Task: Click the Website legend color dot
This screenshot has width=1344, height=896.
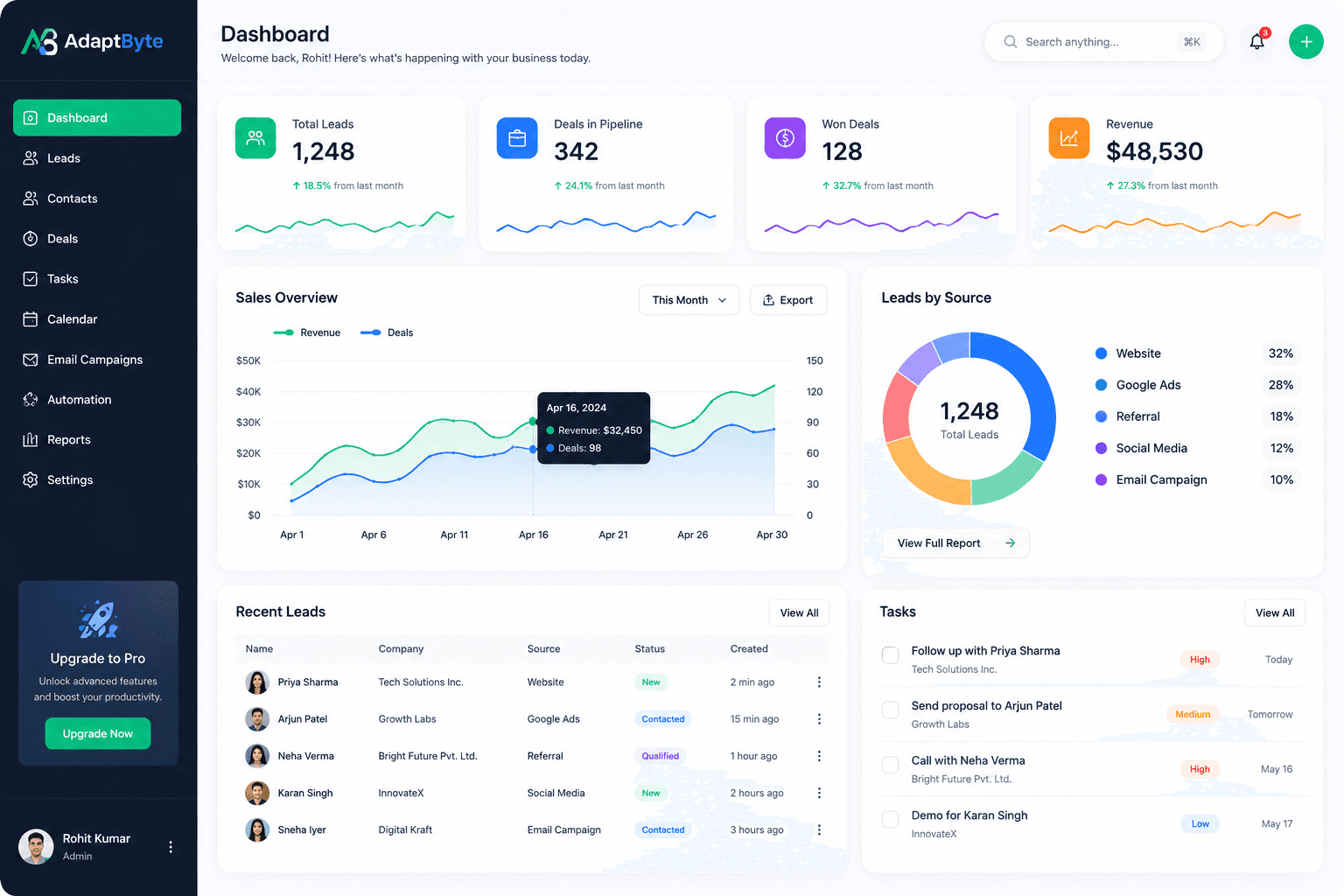Action: click(1101, 353)
